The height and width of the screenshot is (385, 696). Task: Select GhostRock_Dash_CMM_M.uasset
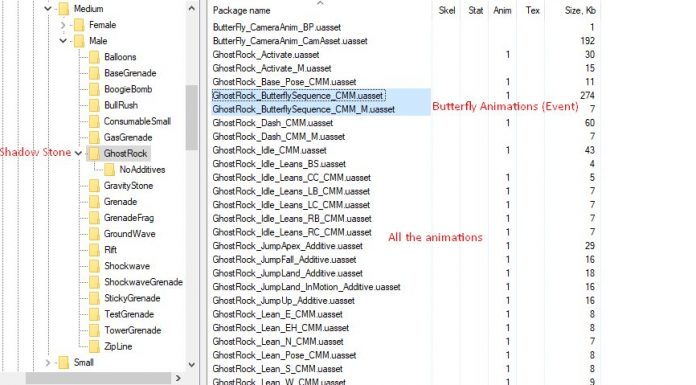pyautogui.click(x=279, y=137)
